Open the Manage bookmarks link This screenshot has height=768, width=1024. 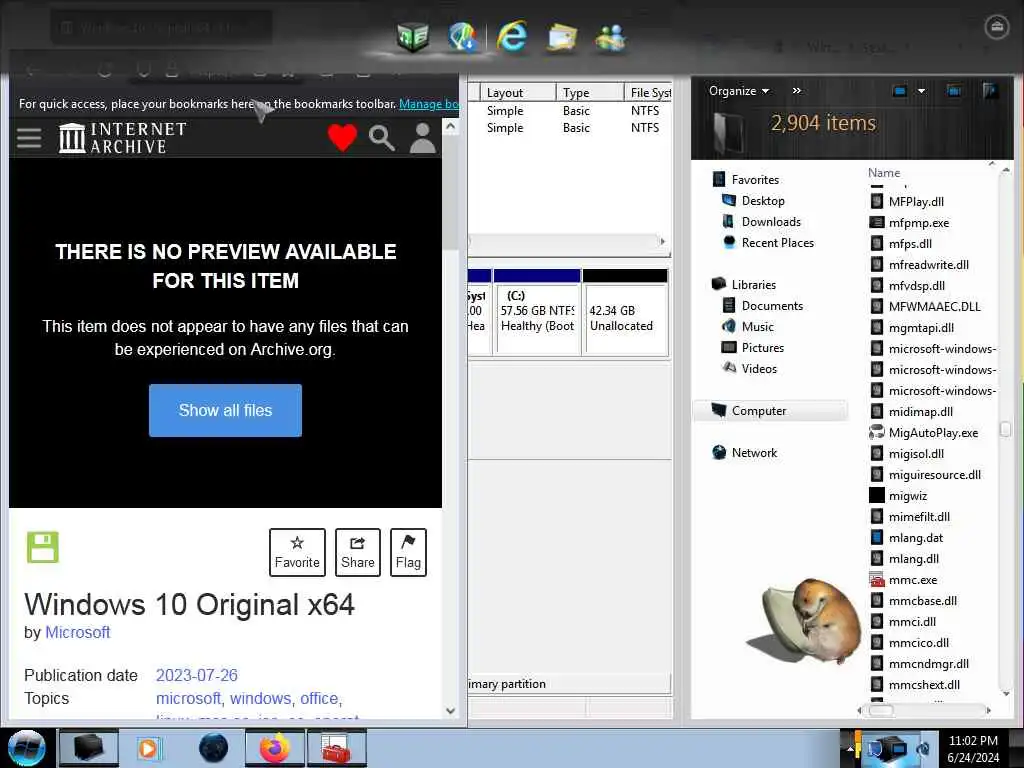[x=428, y=104]
